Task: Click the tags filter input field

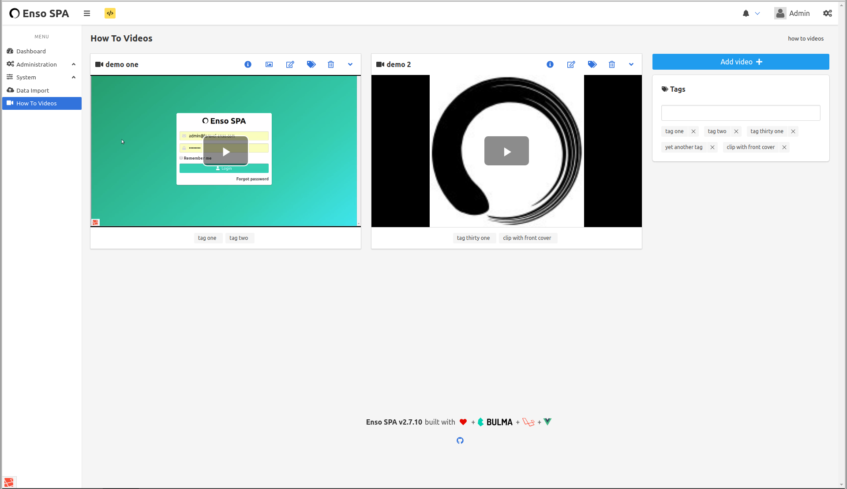Action: pyautogui.click(x=741, y=112)
